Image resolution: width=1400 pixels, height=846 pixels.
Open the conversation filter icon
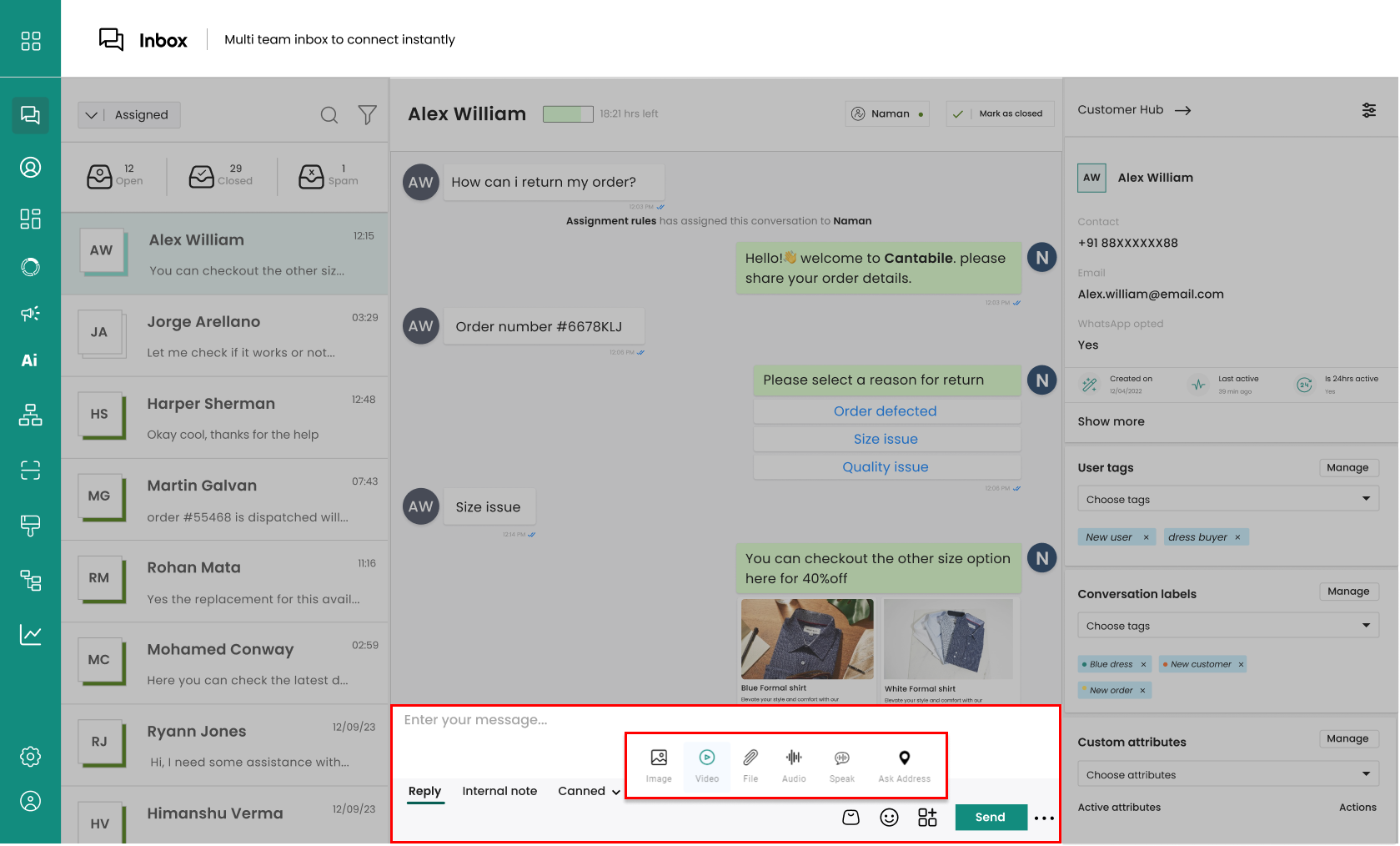(x=367, y=115)
